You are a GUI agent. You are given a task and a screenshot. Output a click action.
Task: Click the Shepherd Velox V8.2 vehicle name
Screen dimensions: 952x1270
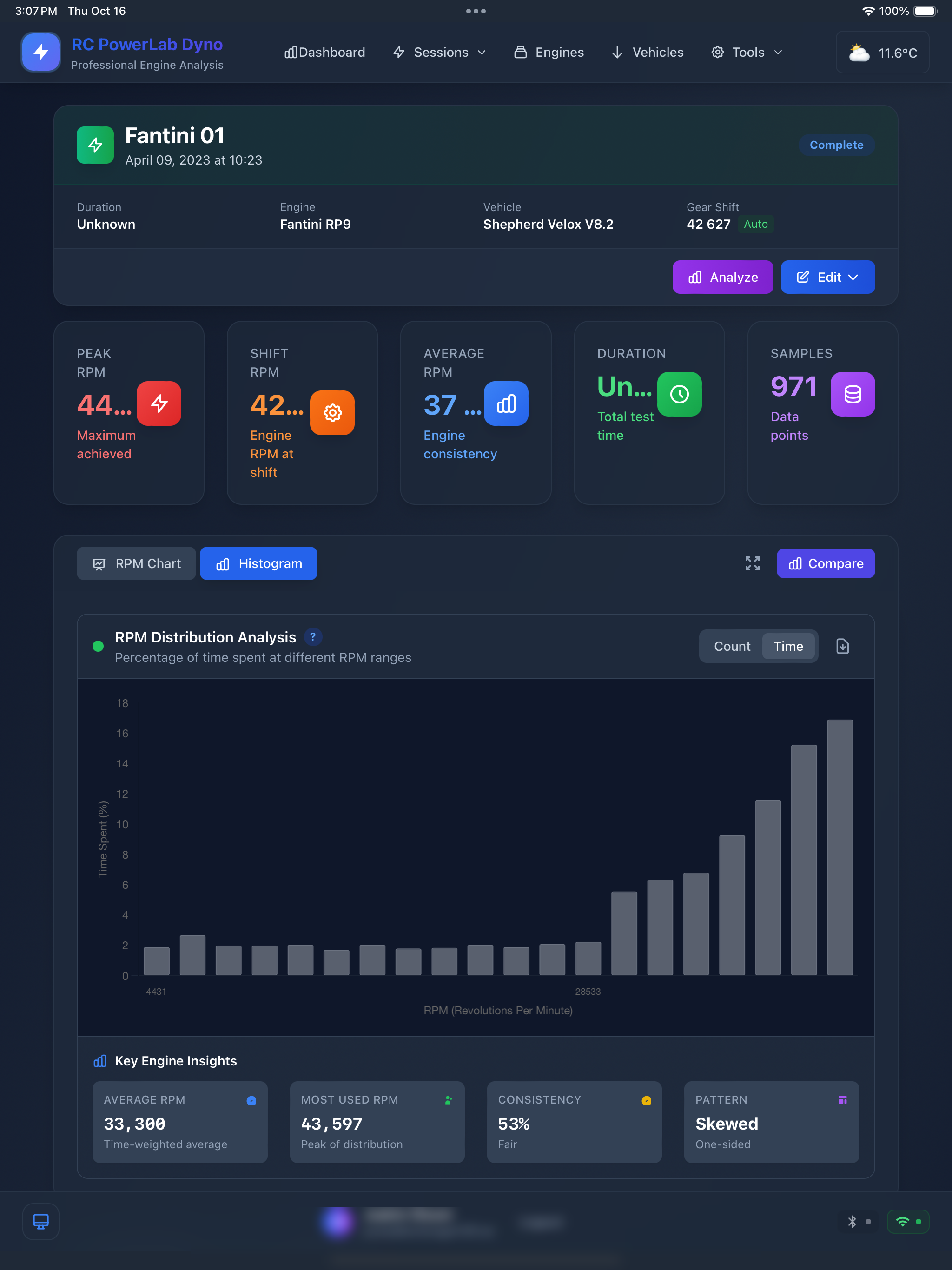point(549,224)
